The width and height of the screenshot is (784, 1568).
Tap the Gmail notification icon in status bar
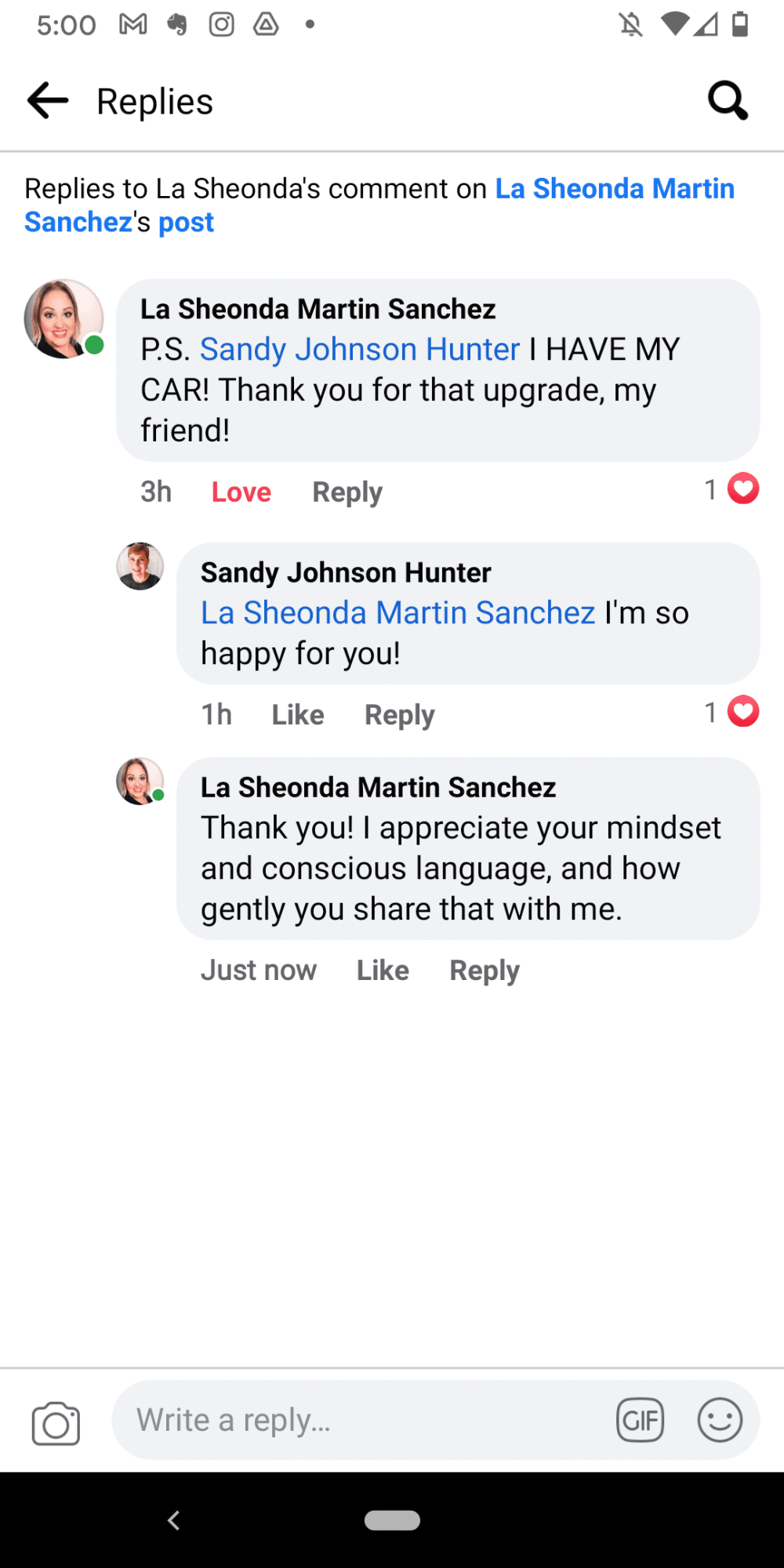coord(133,25)
